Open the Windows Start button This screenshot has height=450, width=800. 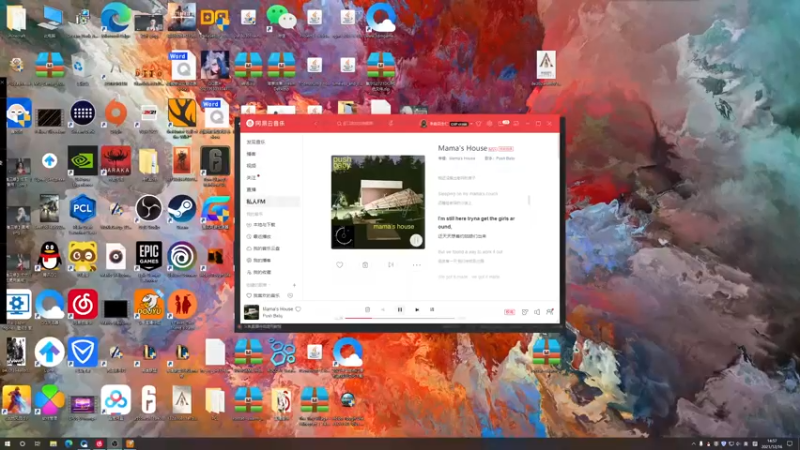[7, 444]
